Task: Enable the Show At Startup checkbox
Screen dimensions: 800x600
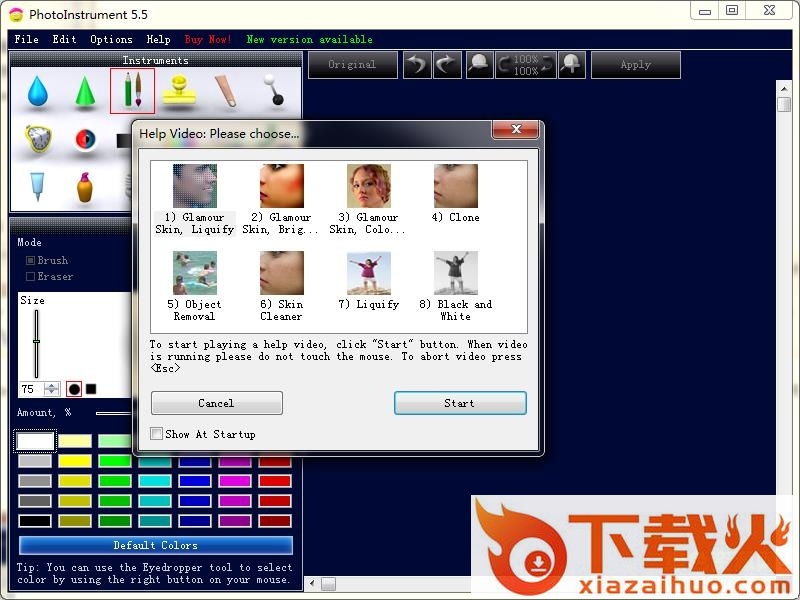Action: (157, 434)
